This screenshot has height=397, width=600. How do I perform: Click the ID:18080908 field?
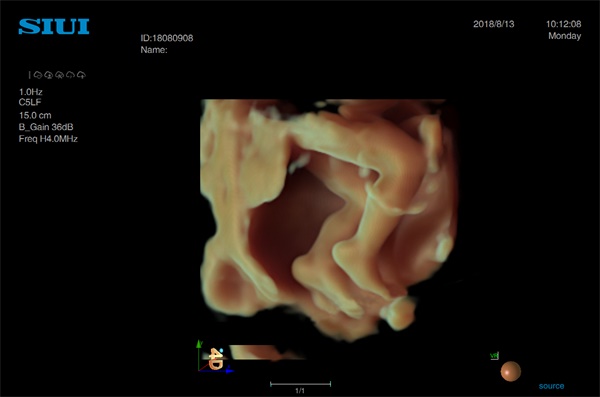pyautogui.click(x=166, y=38)
